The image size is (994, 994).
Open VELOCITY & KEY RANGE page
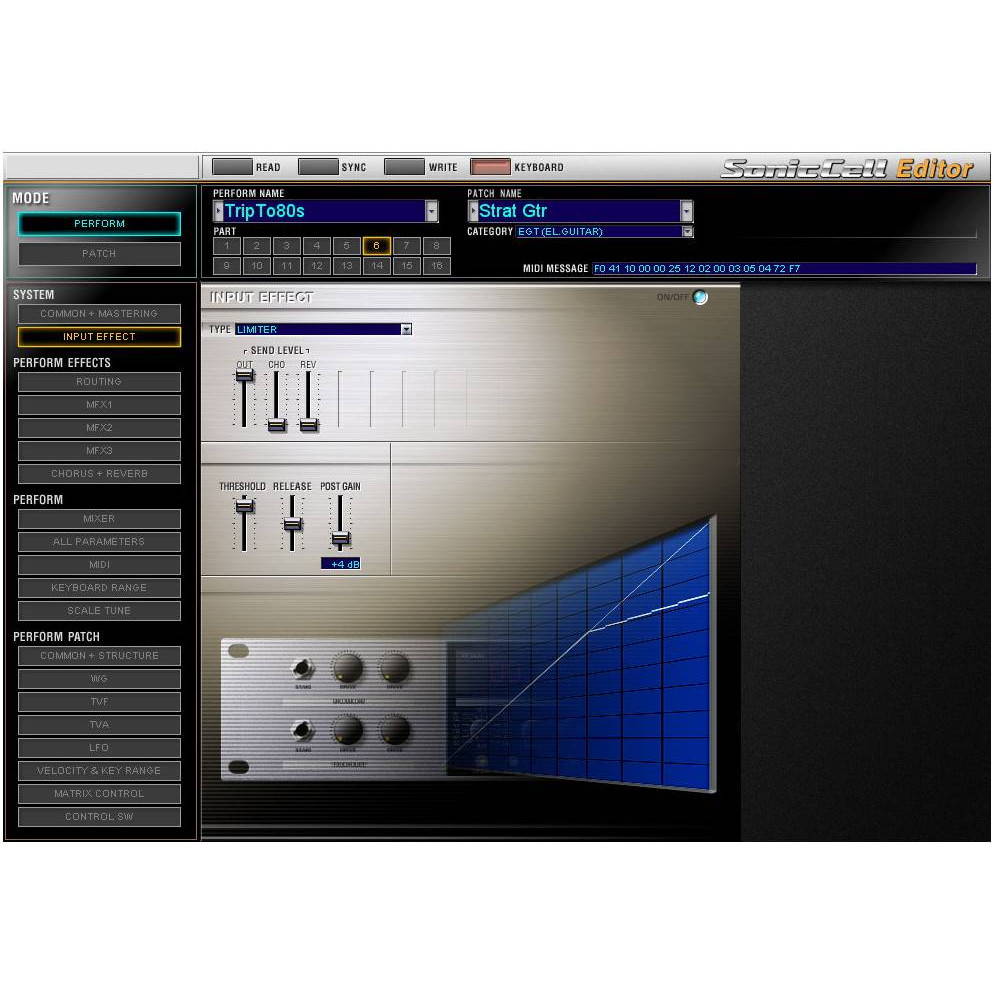point(100,770)
